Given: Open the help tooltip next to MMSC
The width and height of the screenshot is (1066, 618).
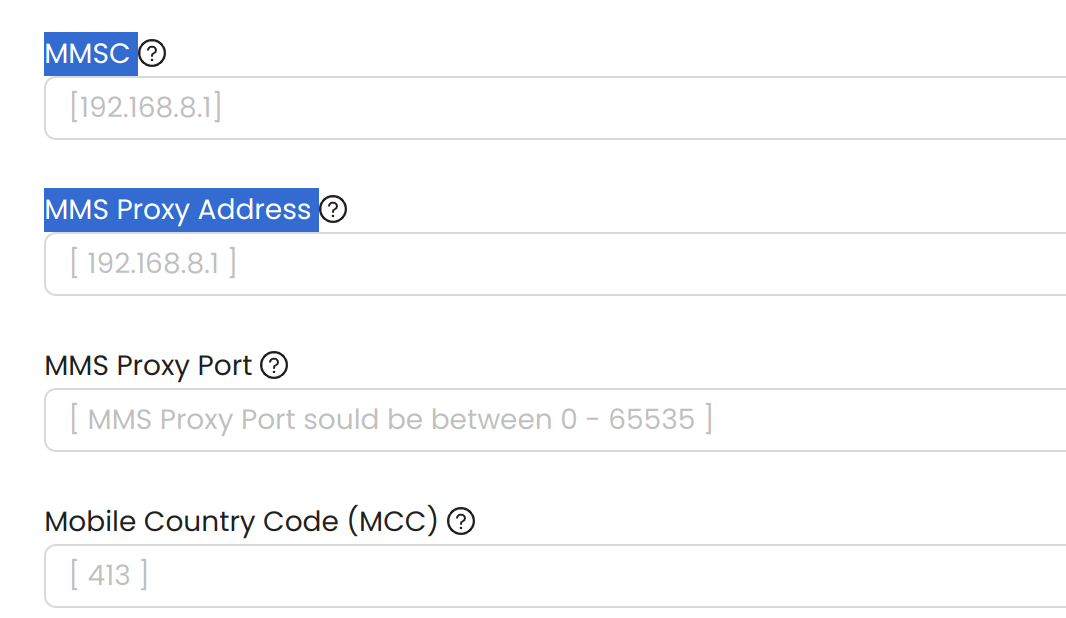Looking at the screenshot, I should [152, 53].
